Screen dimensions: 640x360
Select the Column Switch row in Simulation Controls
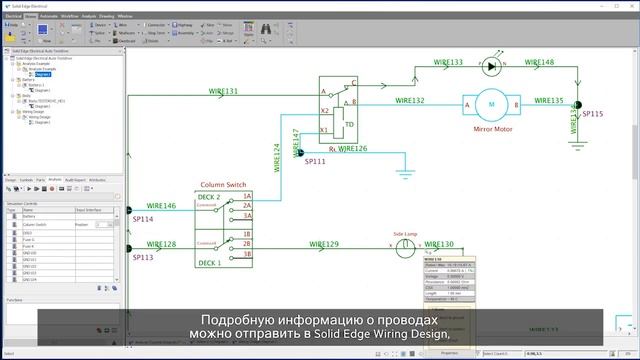point(60,224)
